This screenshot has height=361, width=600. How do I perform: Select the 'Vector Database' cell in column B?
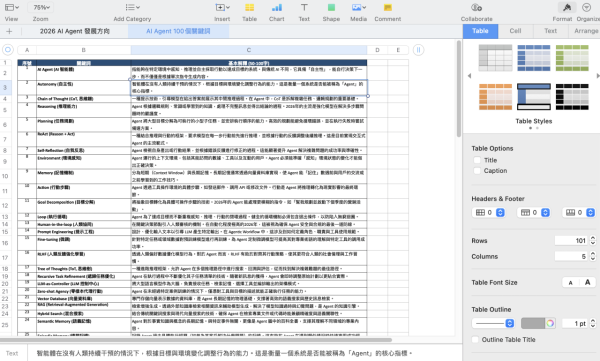[83, 298]
